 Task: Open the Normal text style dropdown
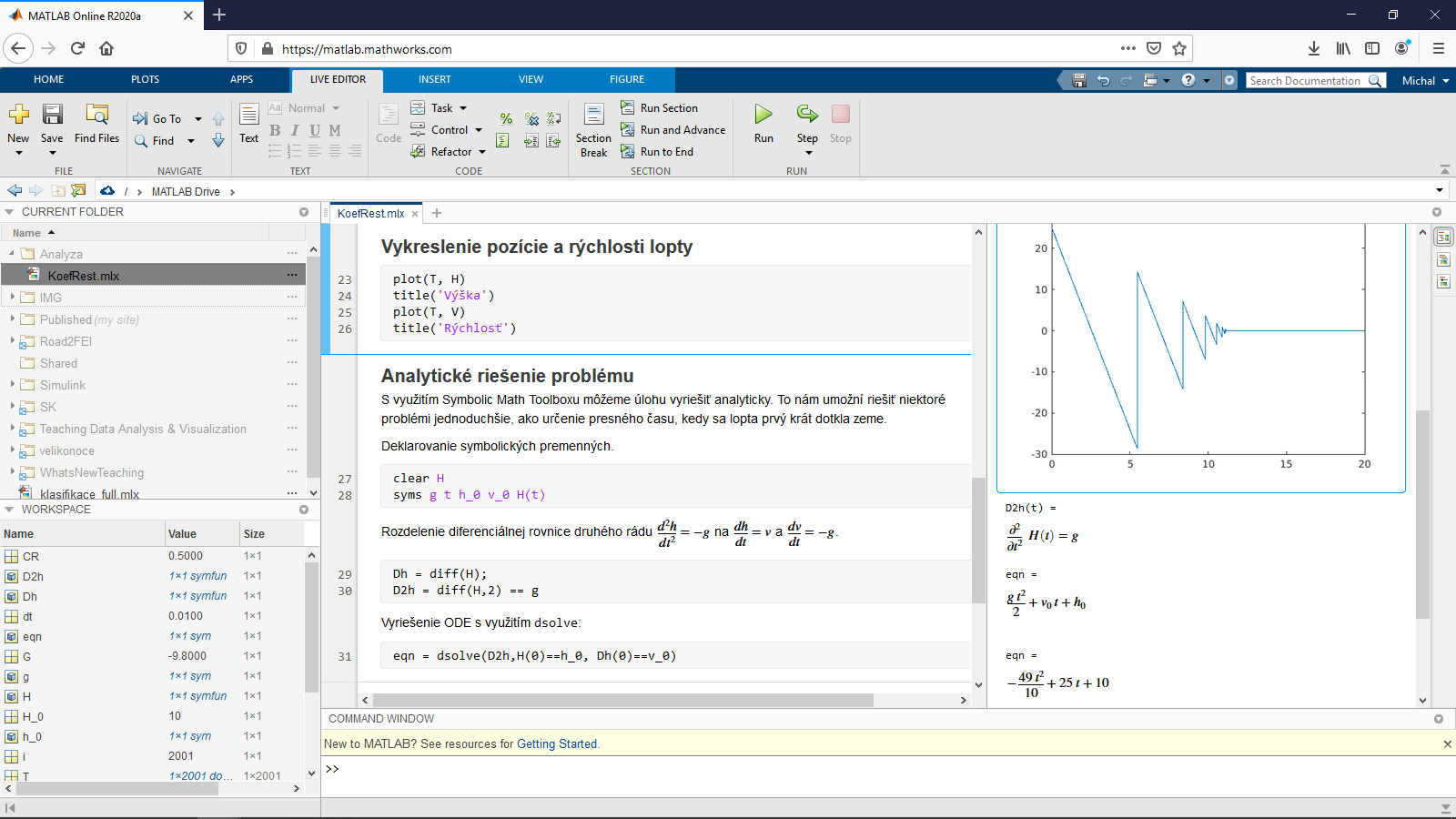tap(312, 108)
